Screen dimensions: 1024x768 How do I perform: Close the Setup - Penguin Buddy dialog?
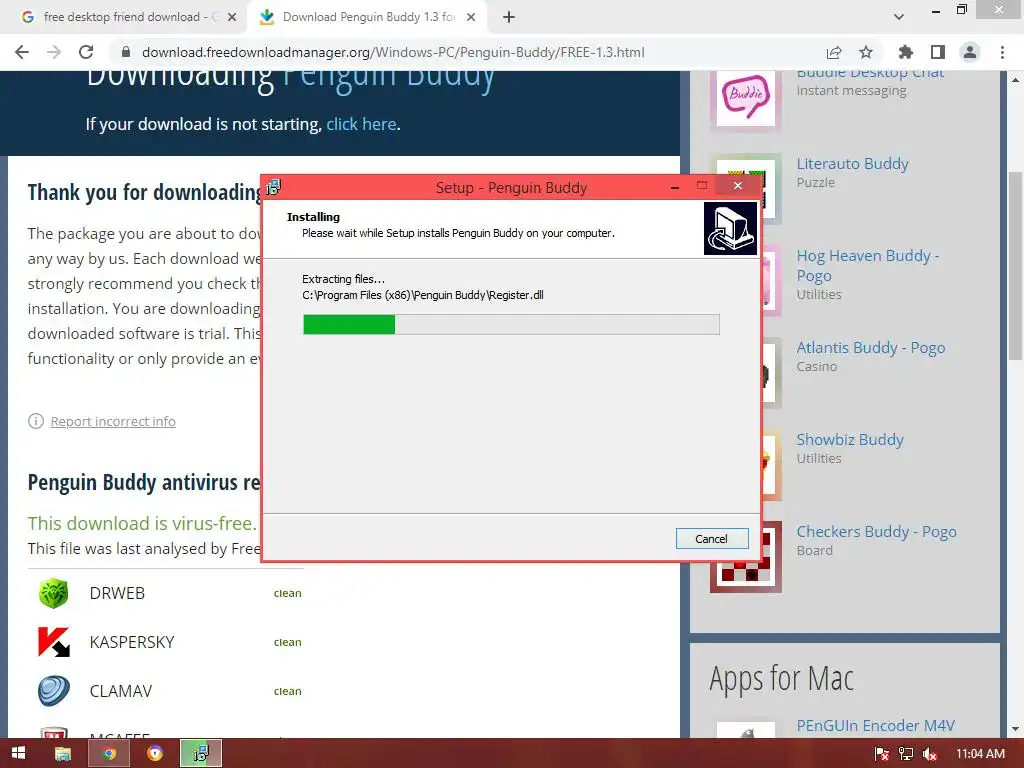click(x=738, y=186)
